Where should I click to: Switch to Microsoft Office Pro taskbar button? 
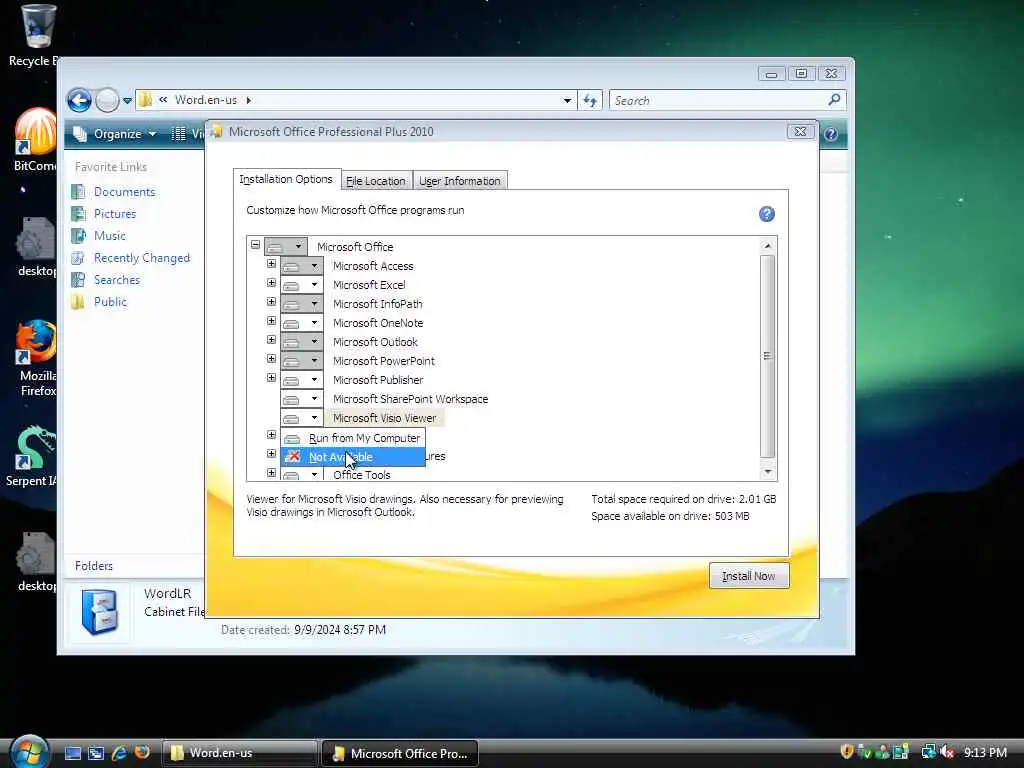coord(400,753)
